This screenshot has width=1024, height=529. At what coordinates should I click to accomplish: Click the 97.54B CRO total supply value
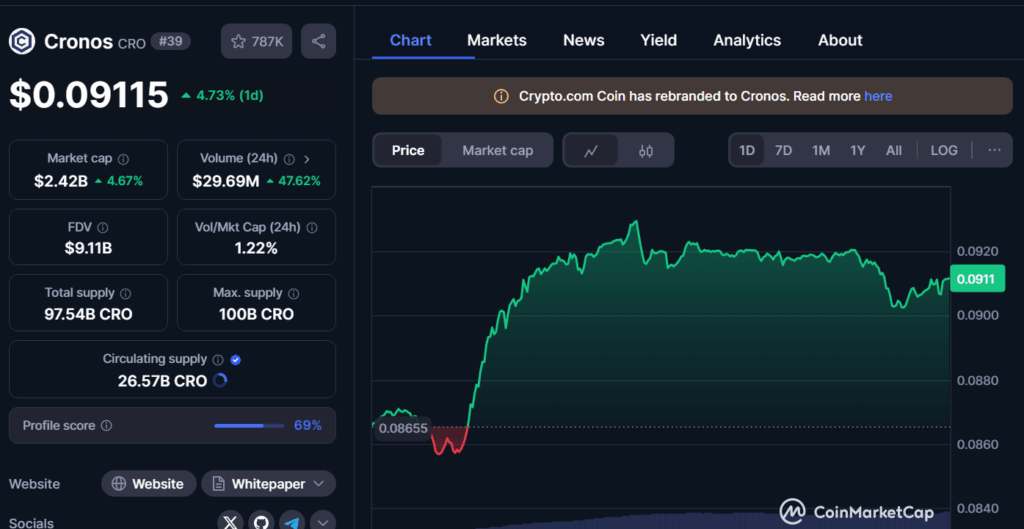pos(88,314)
